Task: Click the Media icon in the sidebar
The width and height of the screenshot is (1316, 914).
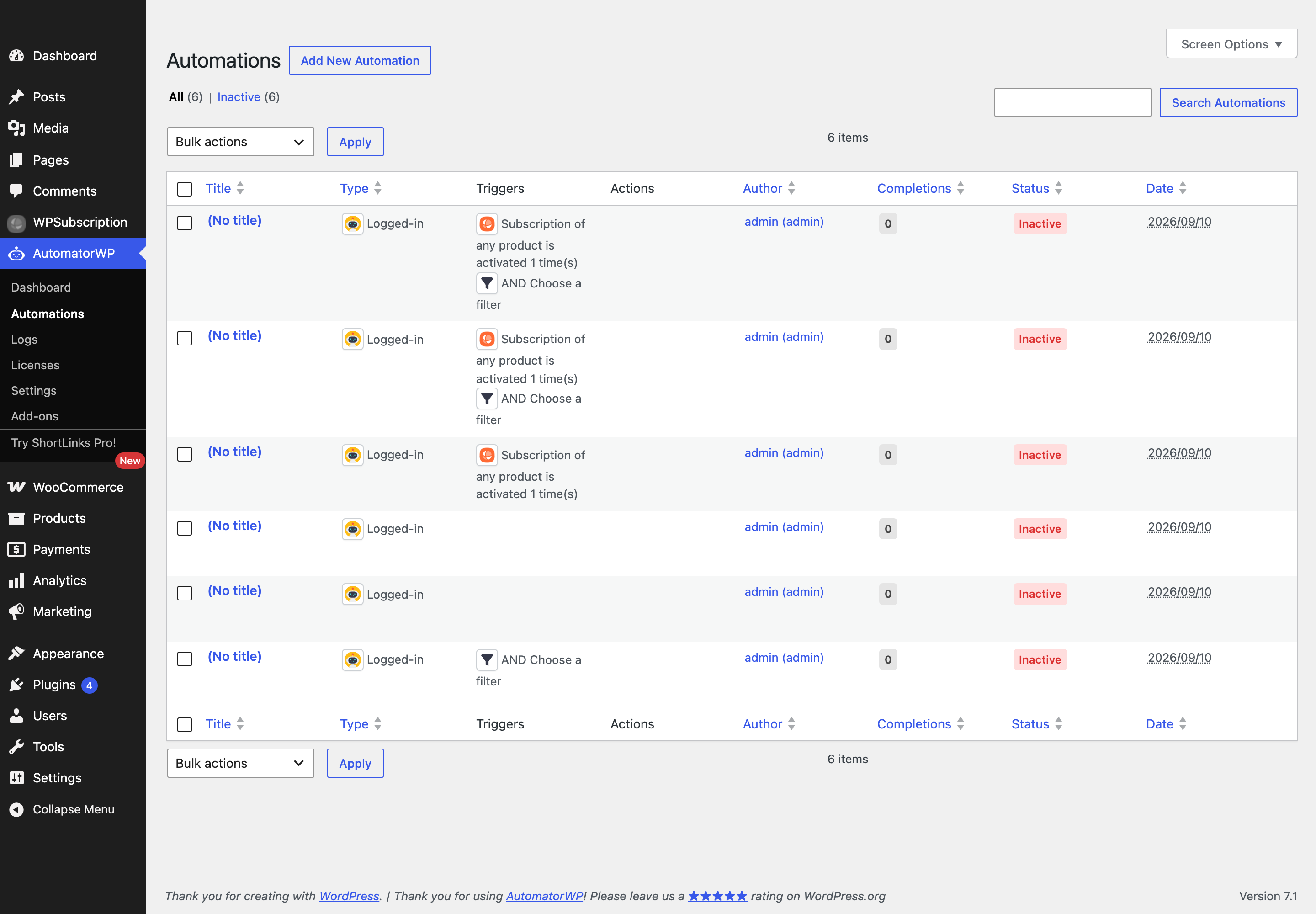Action: pyautogui.click(x=16, y=128)
